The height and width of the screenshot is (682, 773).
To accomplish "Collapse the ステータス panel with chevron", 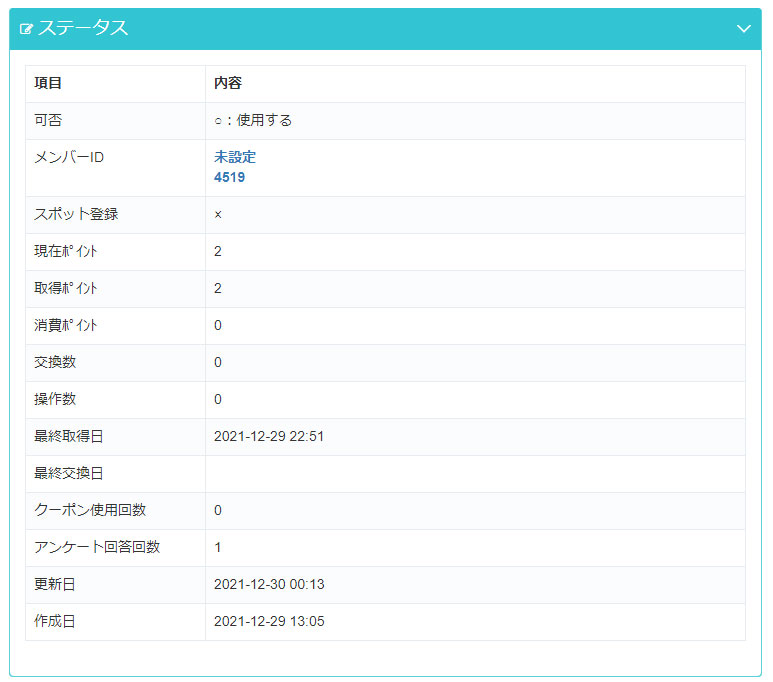I will [x=743, y=29].
